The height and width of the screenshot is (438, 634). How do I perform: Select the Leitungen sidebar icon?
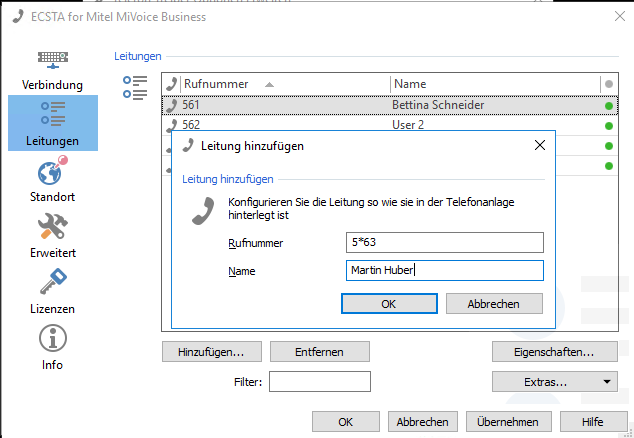click(52, 122)
